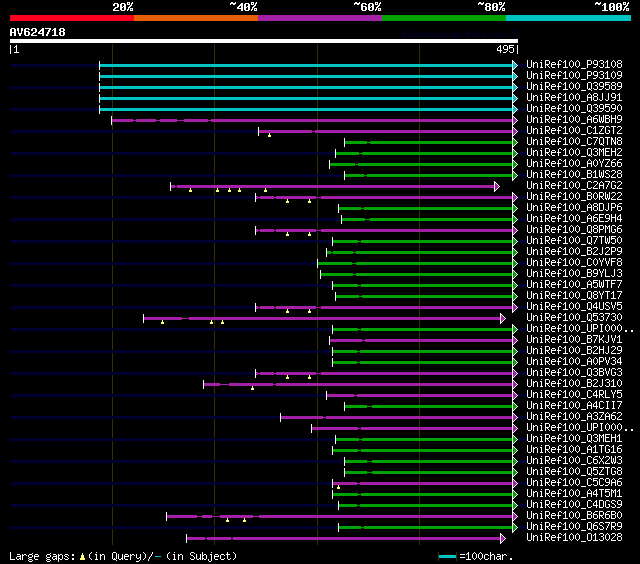Click the yellow gap marker under UniRef100_C1ZGT2

coord(269,135)
